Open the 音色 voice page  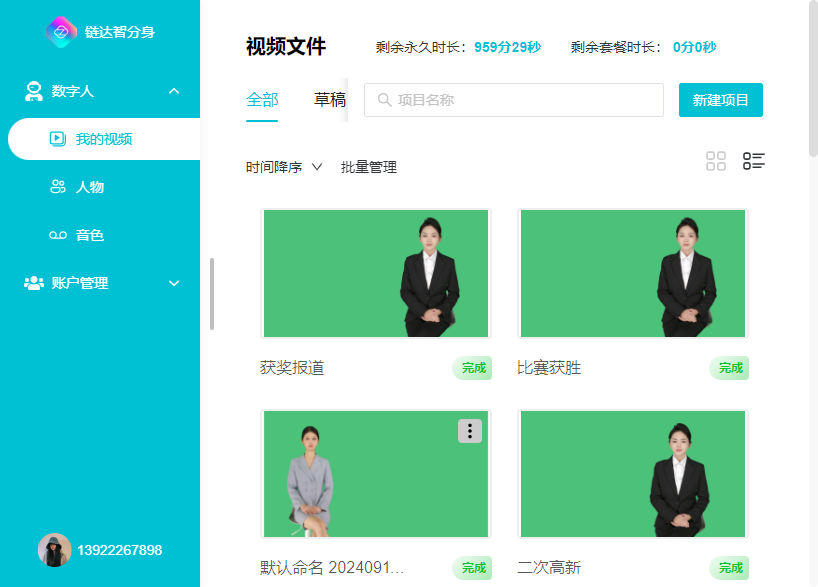click(89, 235)
